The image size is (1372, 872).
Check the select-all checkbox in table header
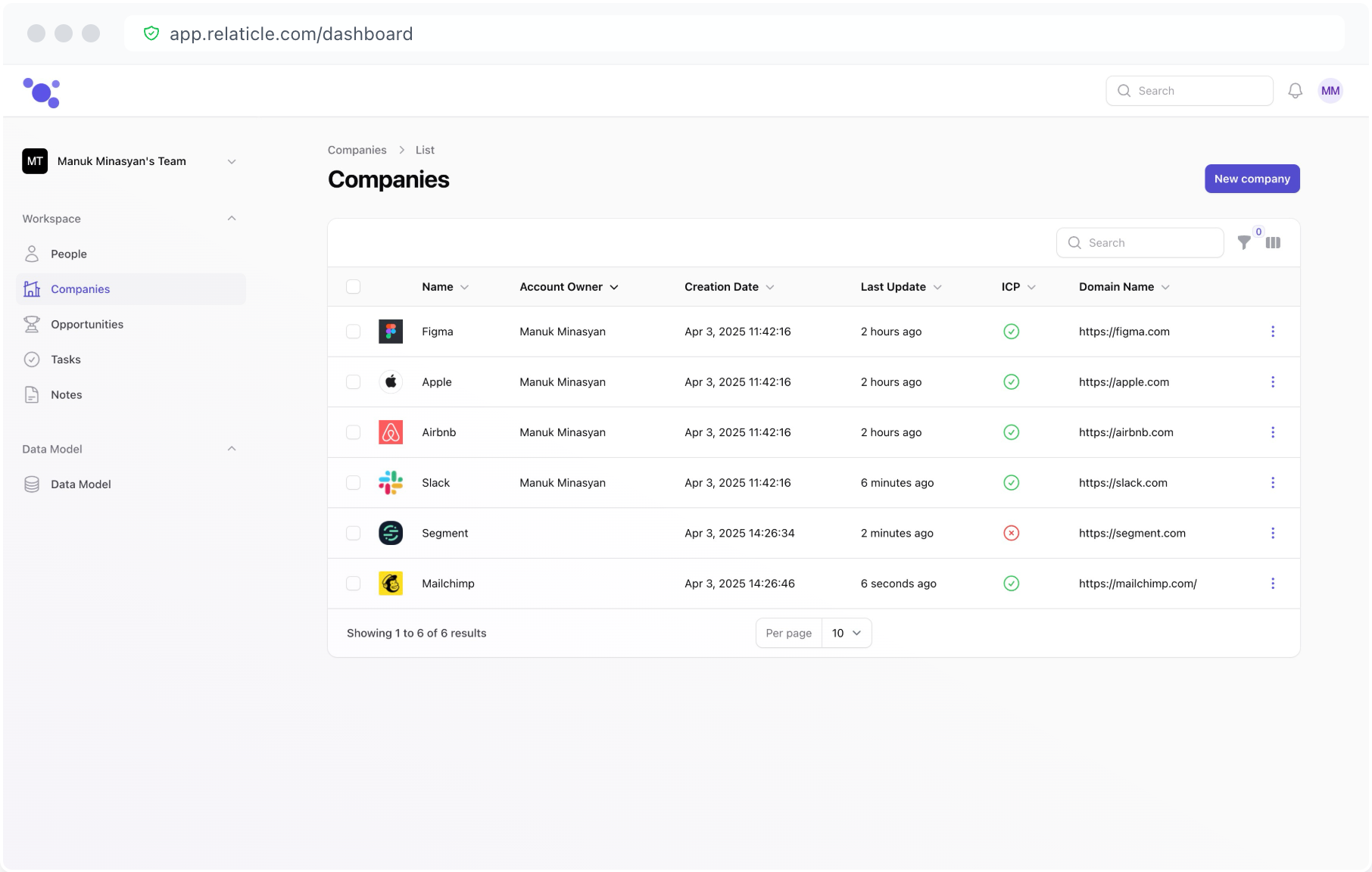[353, 287]
